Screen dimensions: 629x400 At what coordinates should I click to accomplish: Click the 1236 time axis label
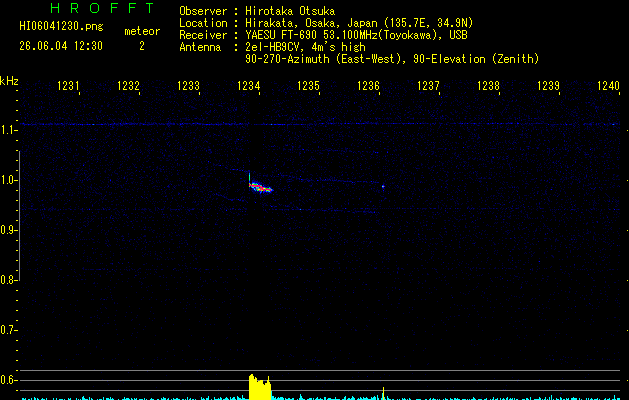point(368,85)
